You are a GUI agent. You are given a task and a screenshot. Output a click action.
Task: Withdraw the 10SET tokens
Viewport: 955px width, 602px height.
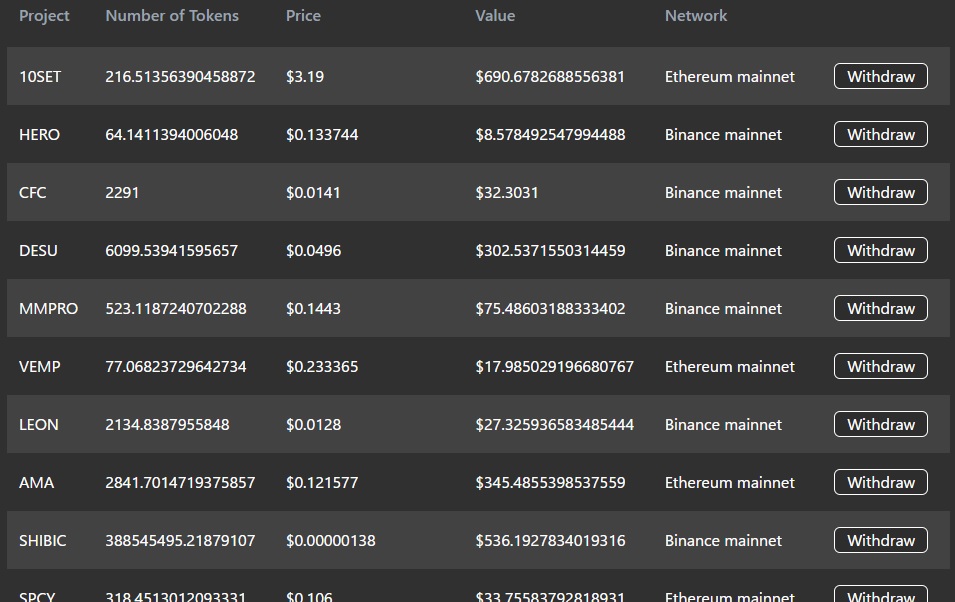tap(880, 76)
